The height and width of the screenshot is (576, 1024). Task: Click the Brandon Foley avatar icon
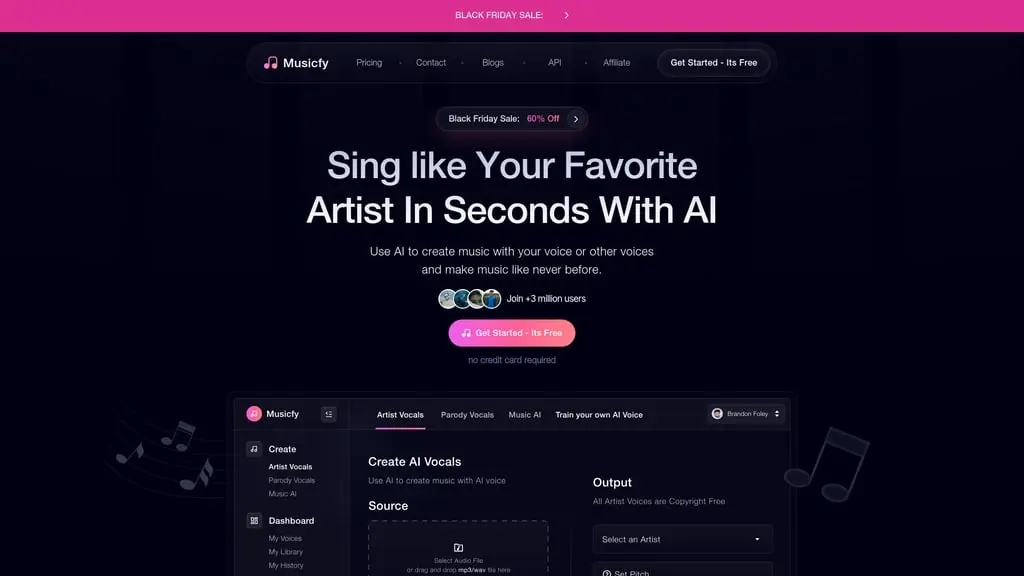click(x=717, y=414)
